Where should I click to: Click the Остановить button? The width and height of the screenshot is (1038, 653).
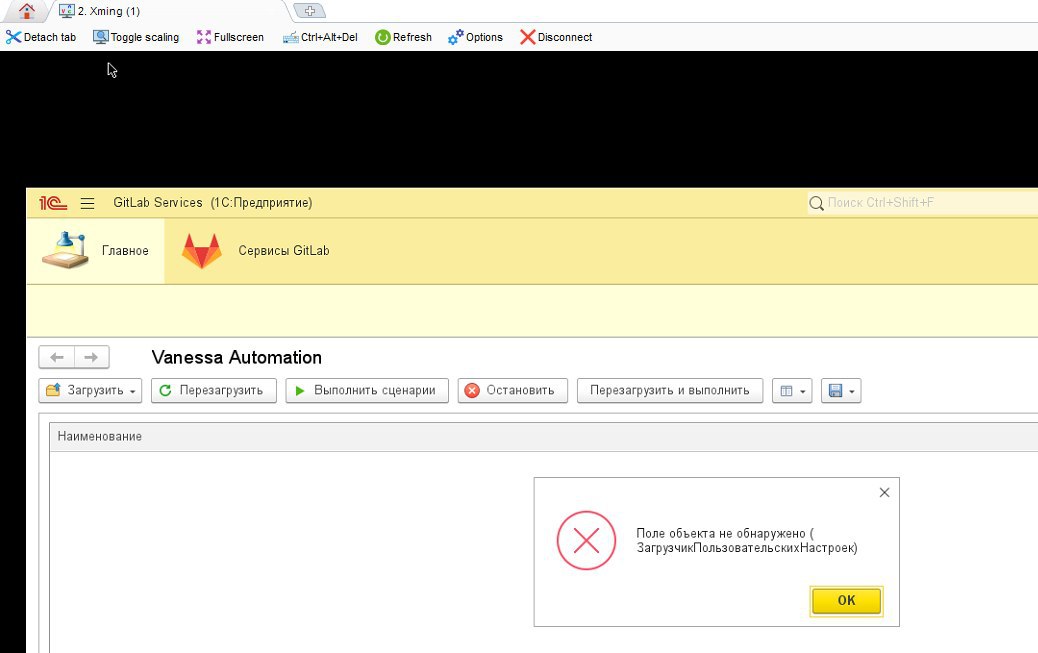coord(512,391)
